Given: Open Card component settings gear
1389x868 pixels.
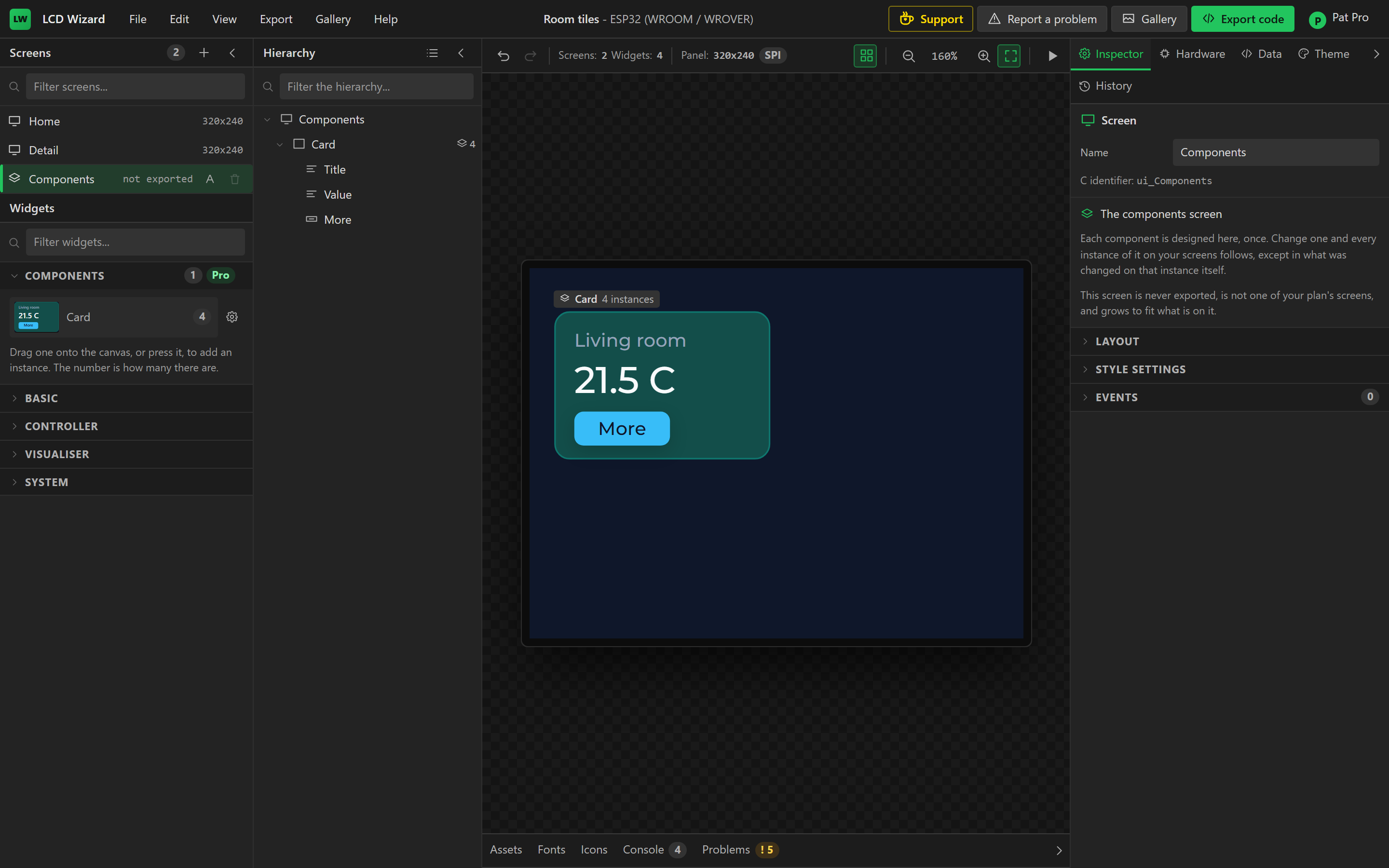Looking at the screenshot, I should pyautogui.click(x=232, y=317).
